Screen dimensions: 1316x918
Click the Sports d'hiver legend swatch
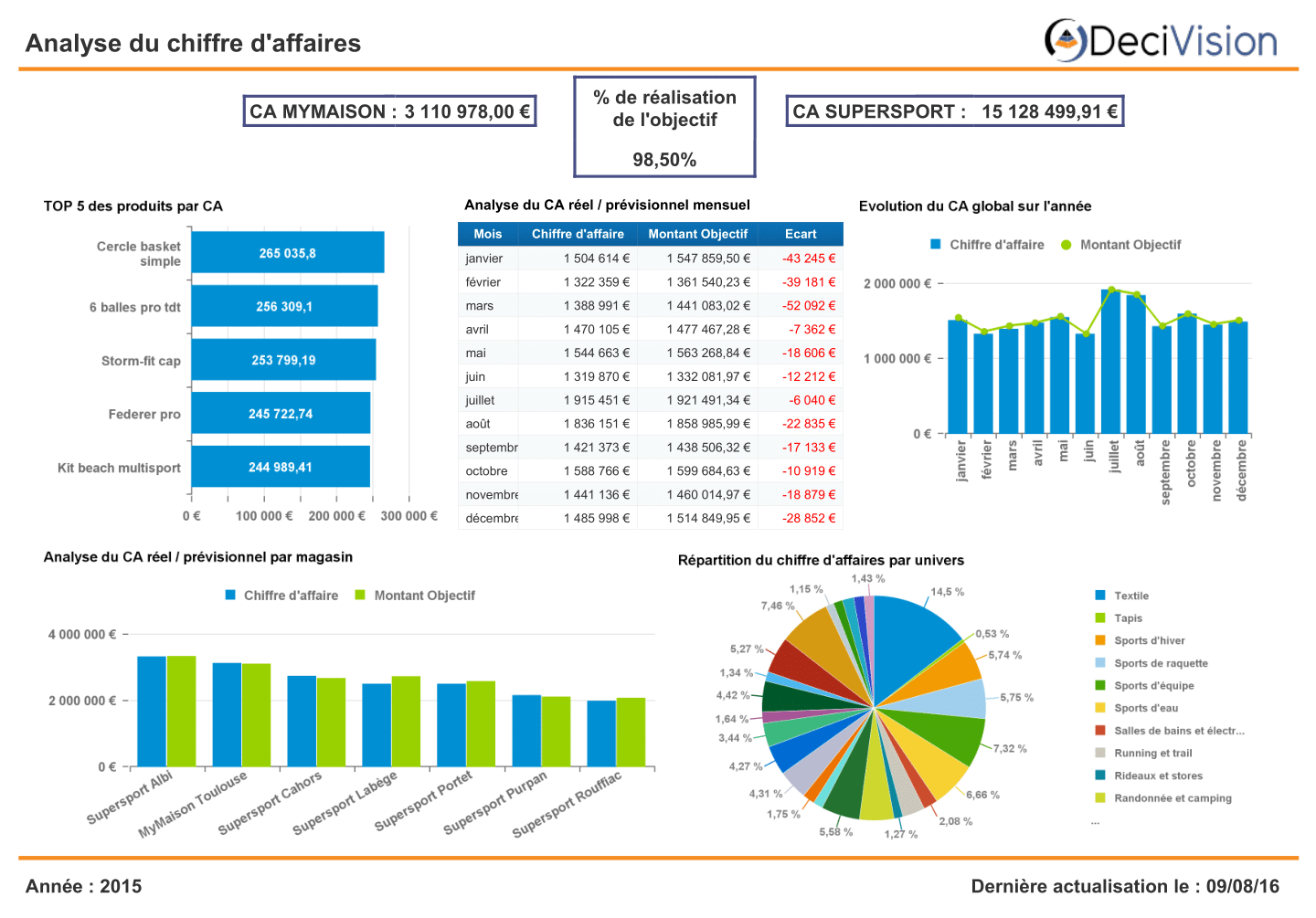point(1100,640)
